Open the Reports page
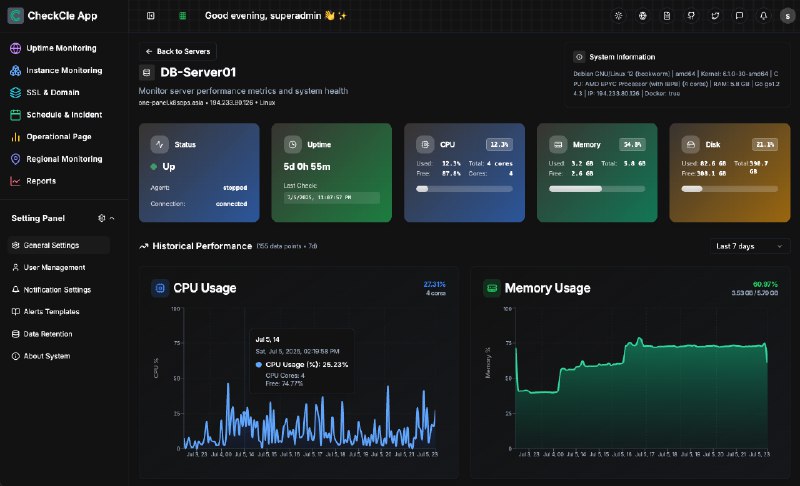 coord(40,181)
